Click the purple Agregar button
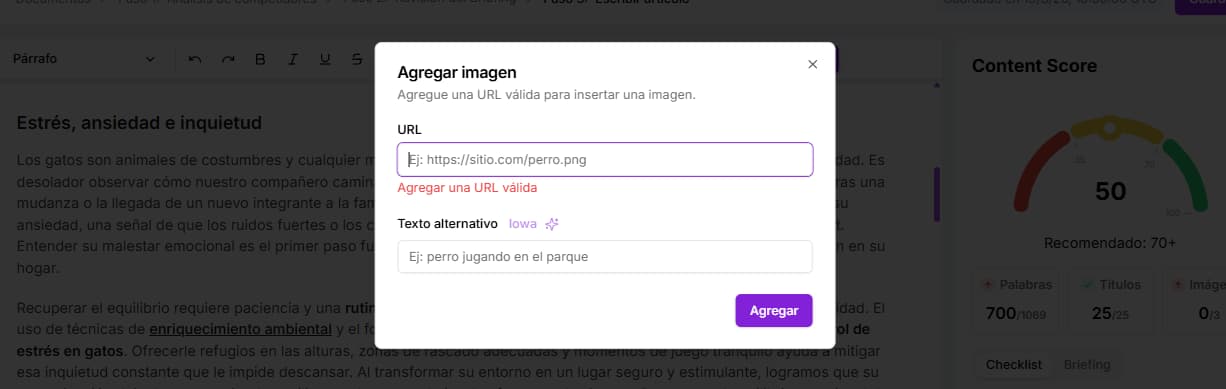 pos(774,310)
